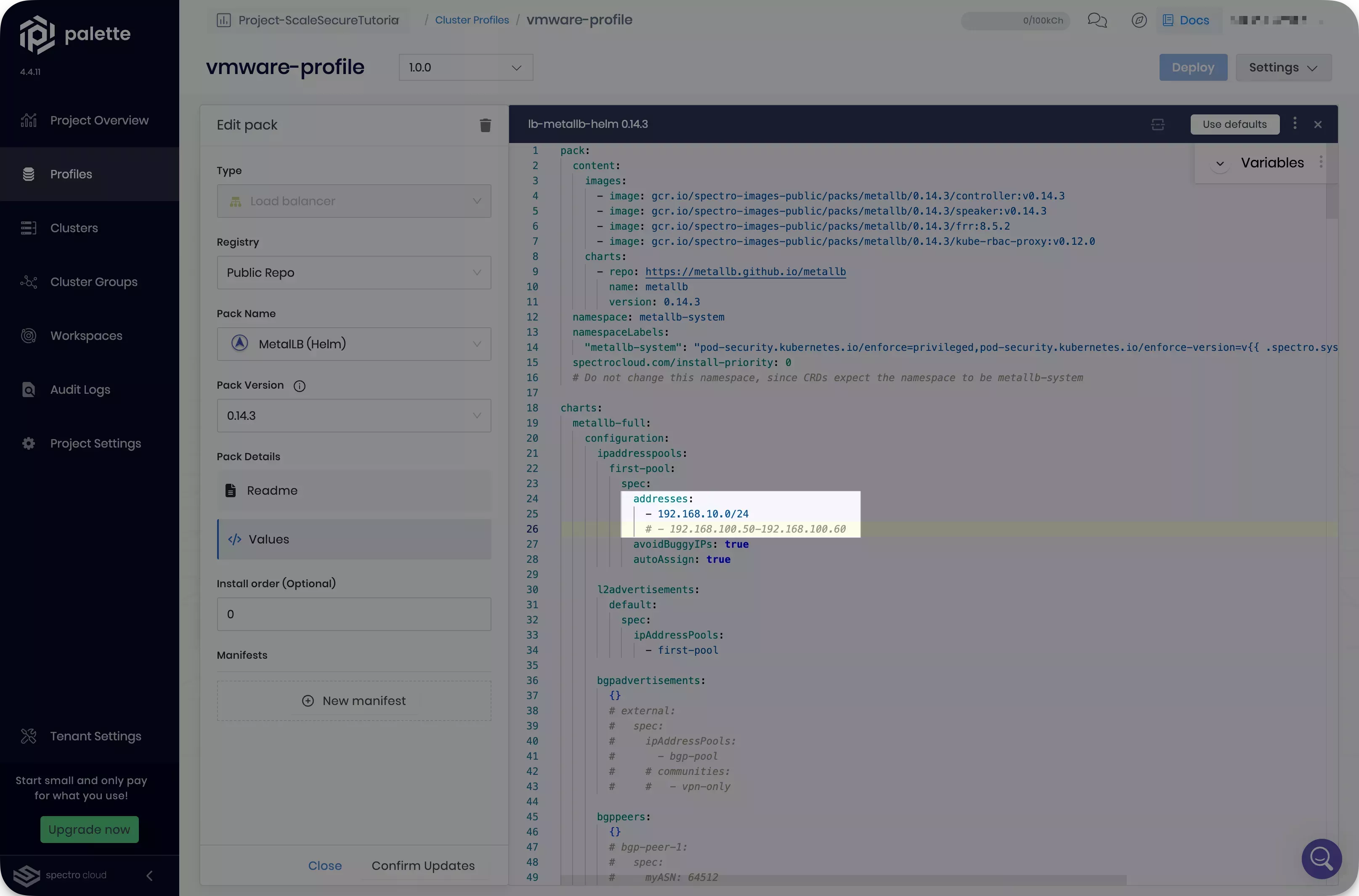The image size is (1359, 896).
Task: Collapse the sidebar with the arrow icon
Action: pos(149,875)
